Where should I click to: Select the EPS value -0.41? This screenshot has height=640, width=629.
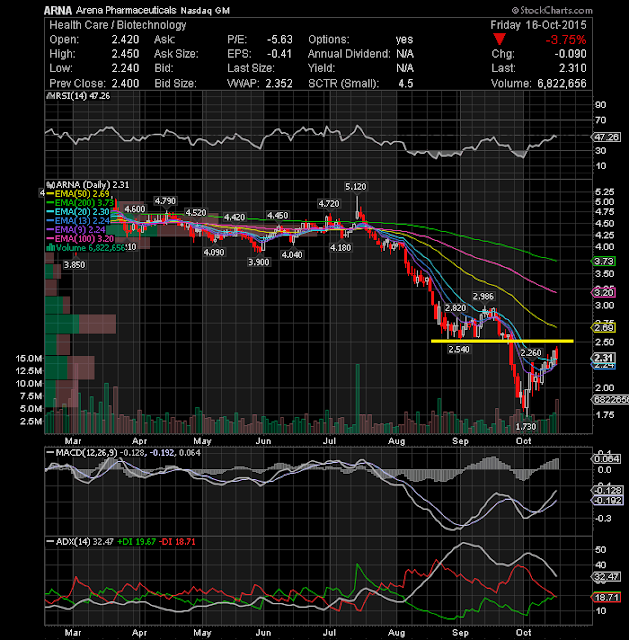pos(280,54)
